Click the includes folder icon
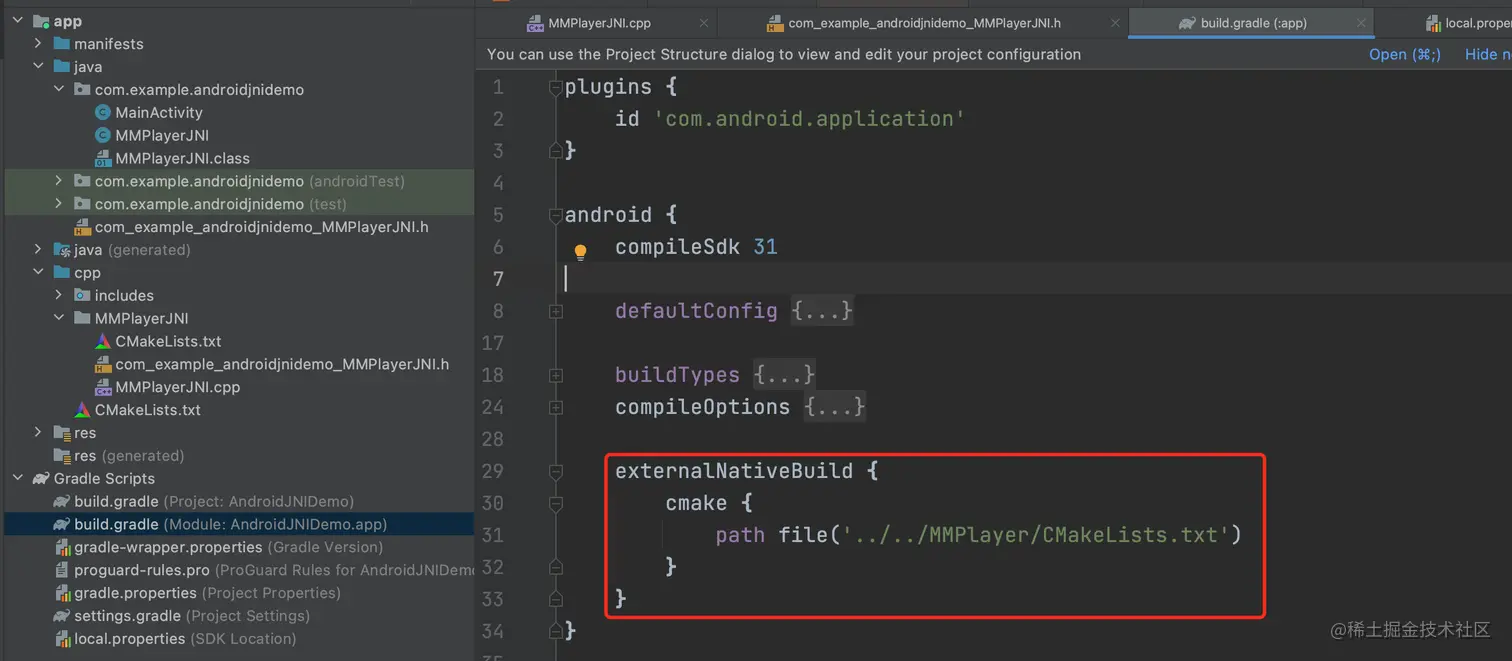 82,295
